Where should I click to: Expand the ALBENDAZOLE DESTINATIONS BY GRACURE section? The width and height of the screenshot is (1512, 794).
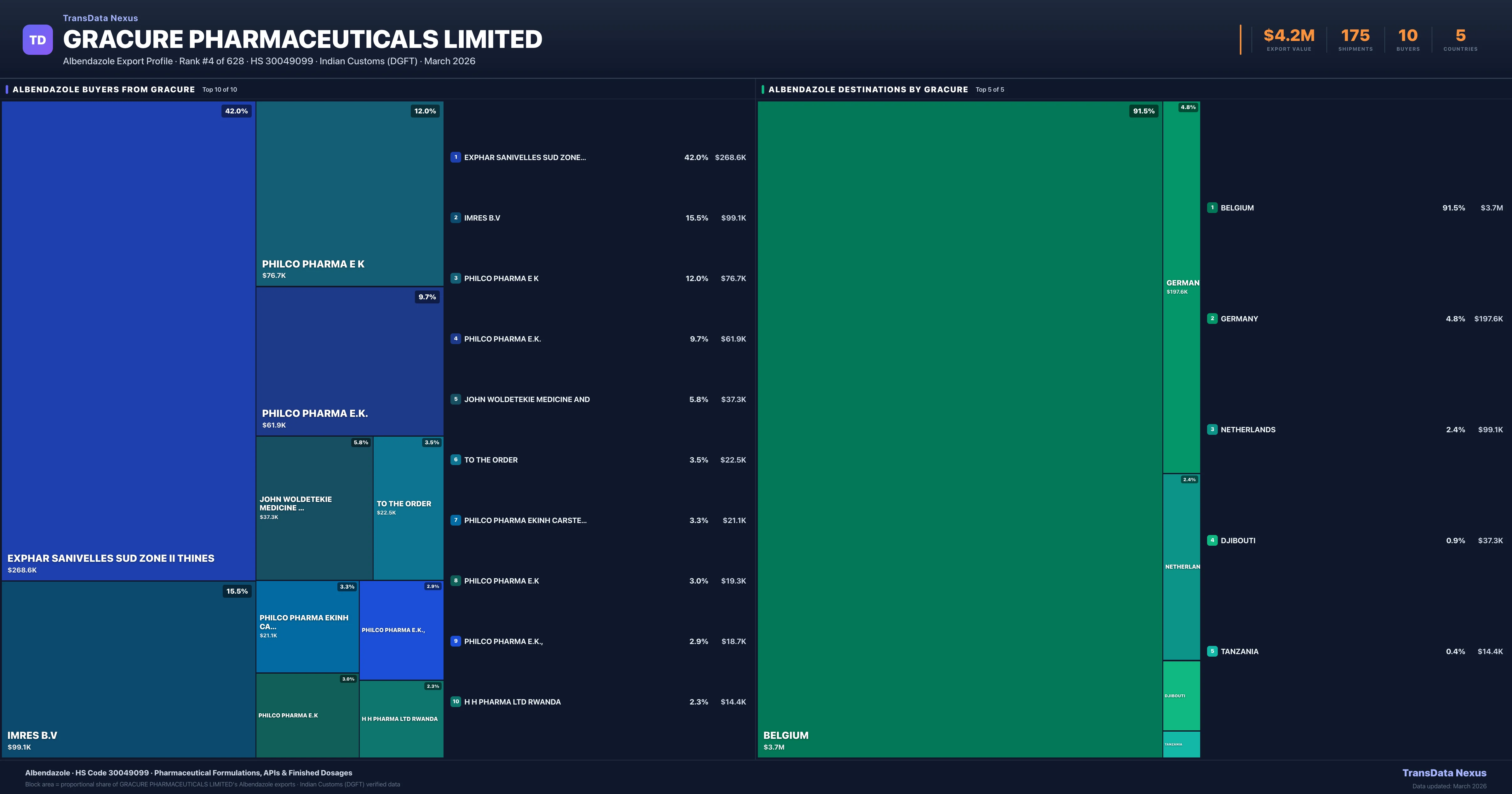click(868, 89)
